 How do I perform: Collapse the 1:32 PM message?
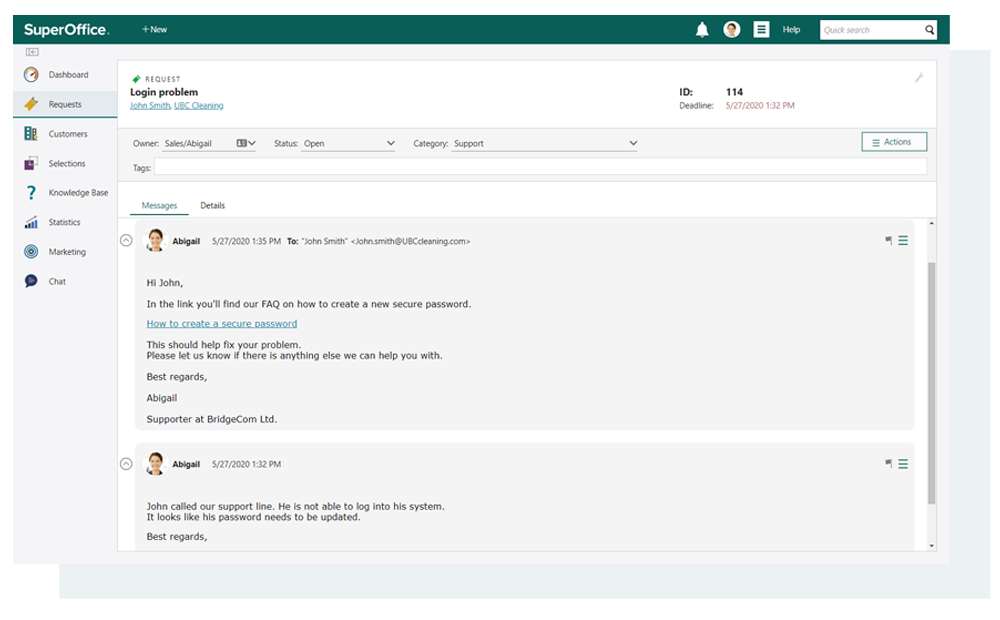pyautogui.click(x=126, y=464)
